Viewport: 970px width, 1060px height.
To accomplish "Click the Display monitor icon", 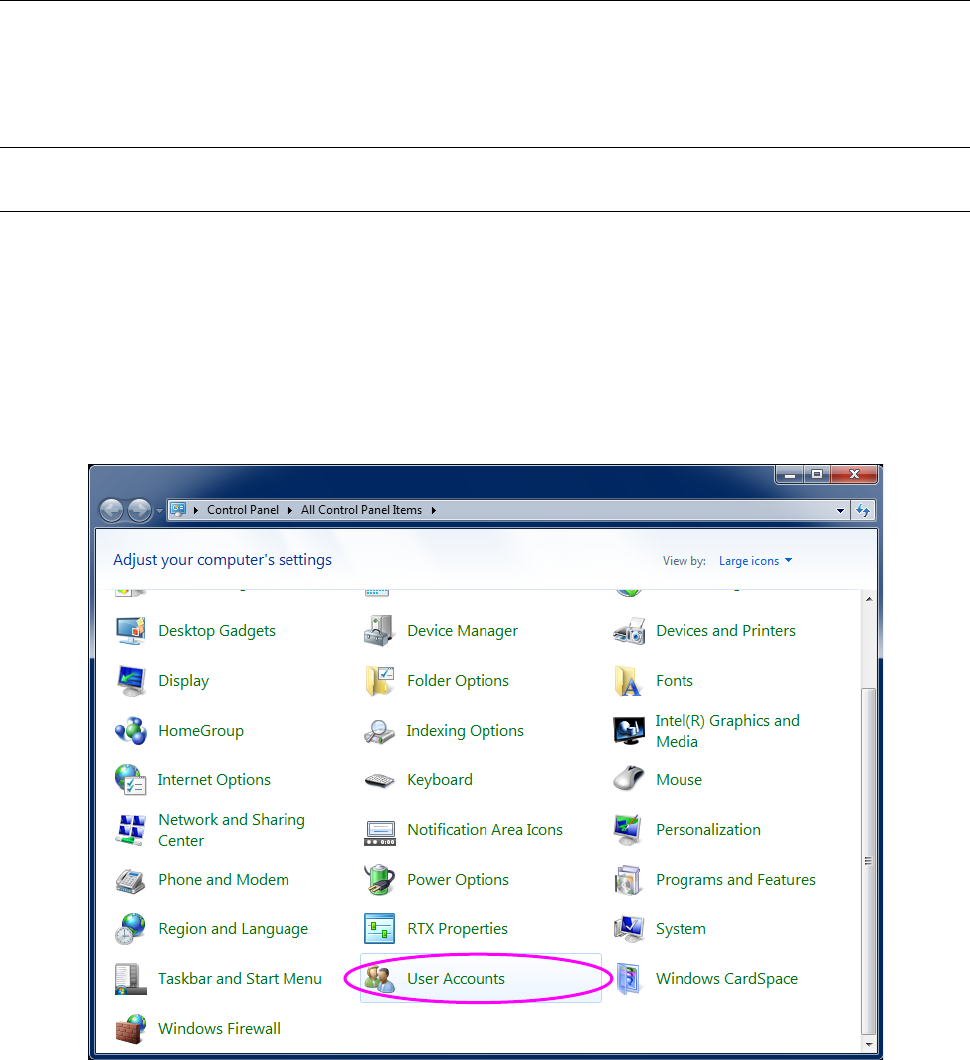I will point(130,681).
